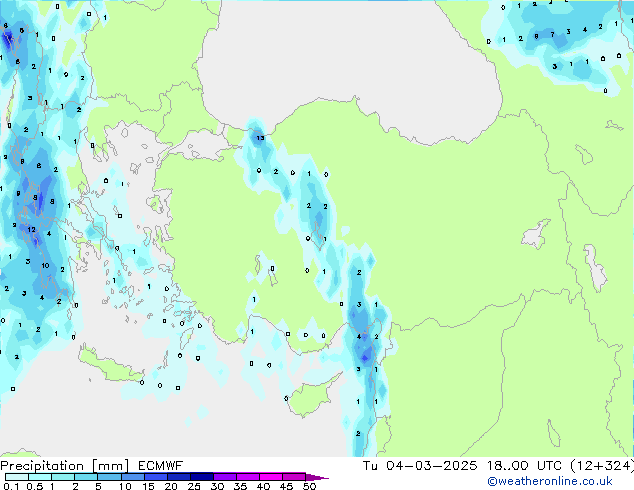This screenshot has width=634, height=490.
Task: Click the Precipitation [mm] title text
Action: click(64, 466)
